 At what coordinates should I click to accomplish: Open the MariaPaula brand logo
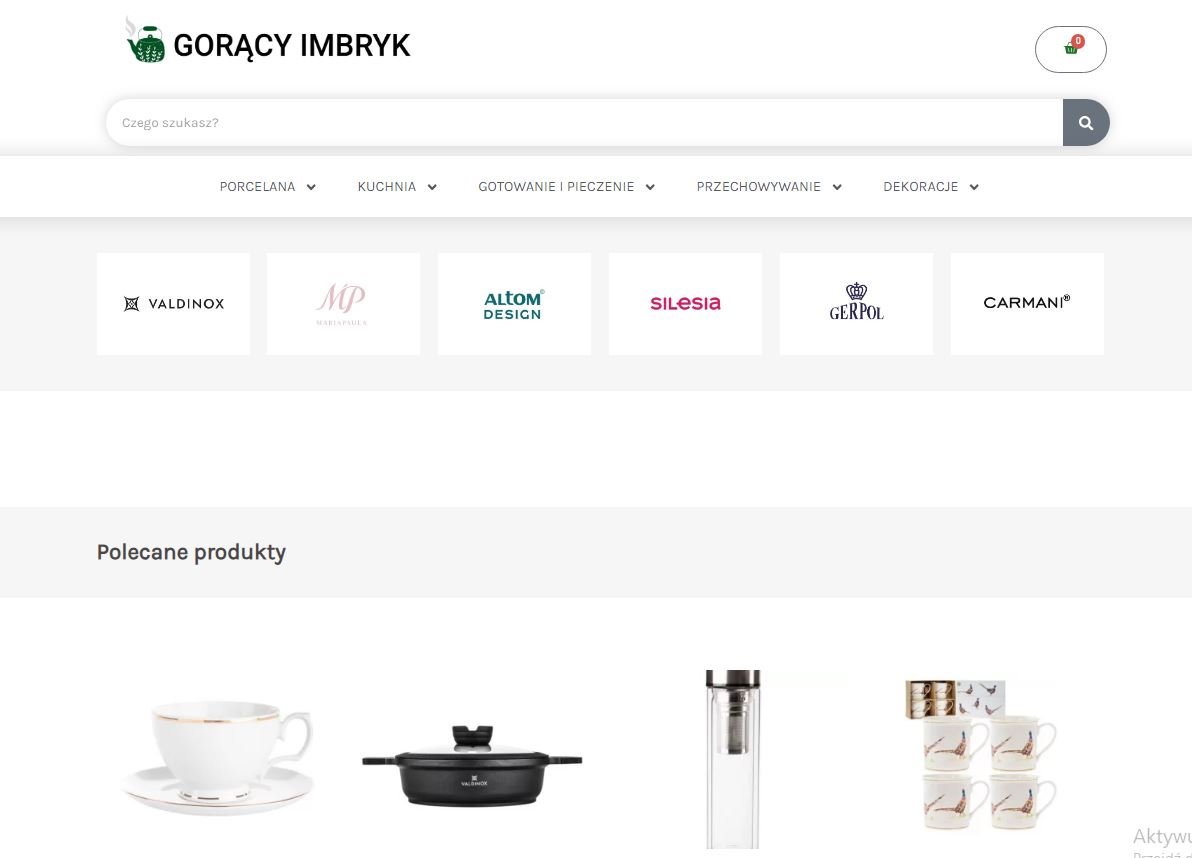[344, 304]
